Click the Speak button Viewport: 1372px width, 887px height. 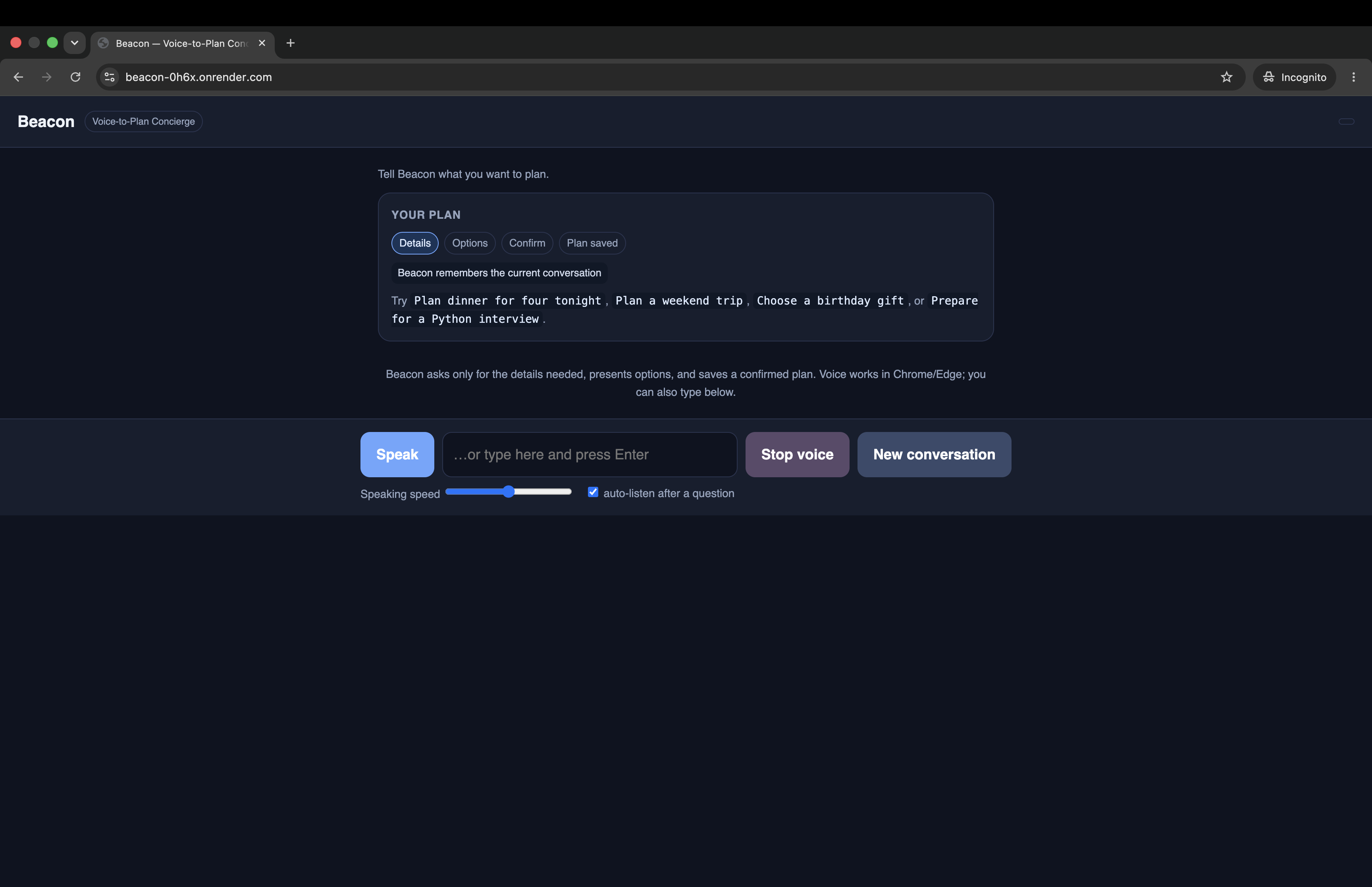(397, 455)
